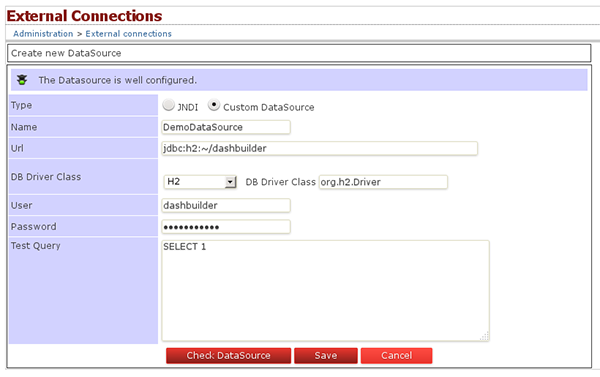Click the 'Password' row label
The width and height of the screenshot is (600, 377).
[34, 227]
